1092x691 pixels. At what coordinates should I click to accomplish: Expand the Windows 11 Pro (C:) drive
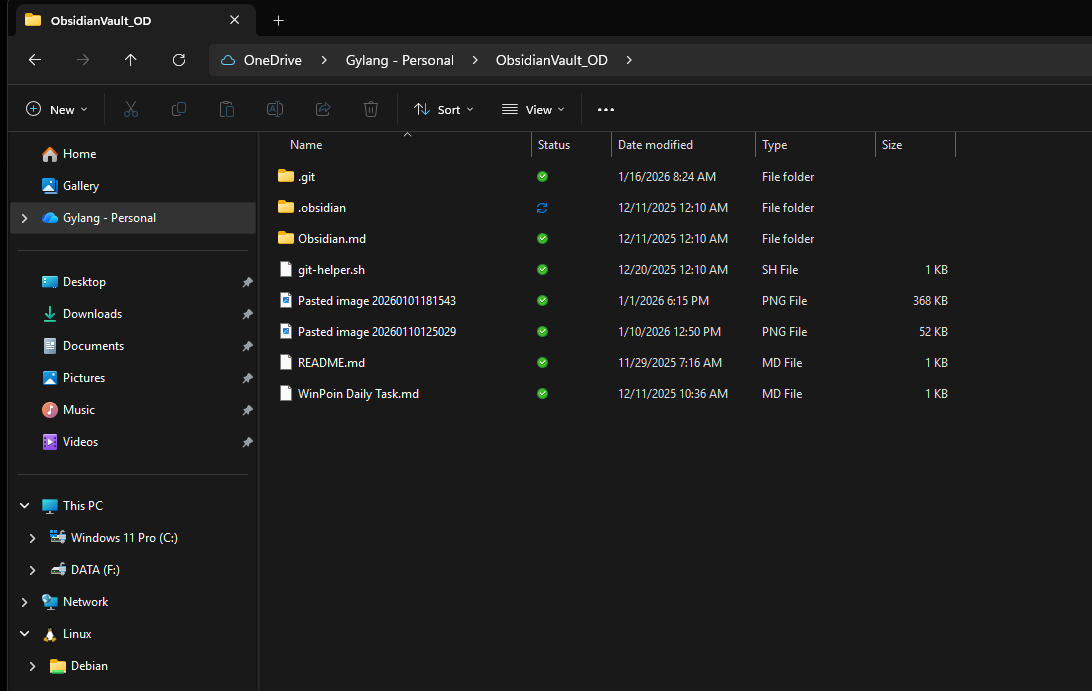[32, 538]
